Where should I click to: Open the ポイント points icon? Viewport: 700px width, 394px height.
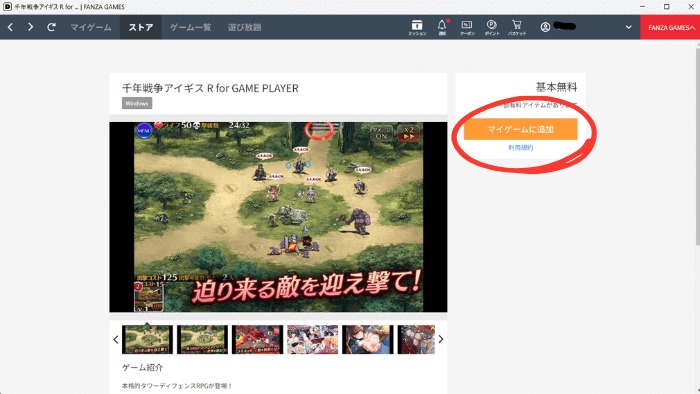pyautogui.click(x=492, y=27)
